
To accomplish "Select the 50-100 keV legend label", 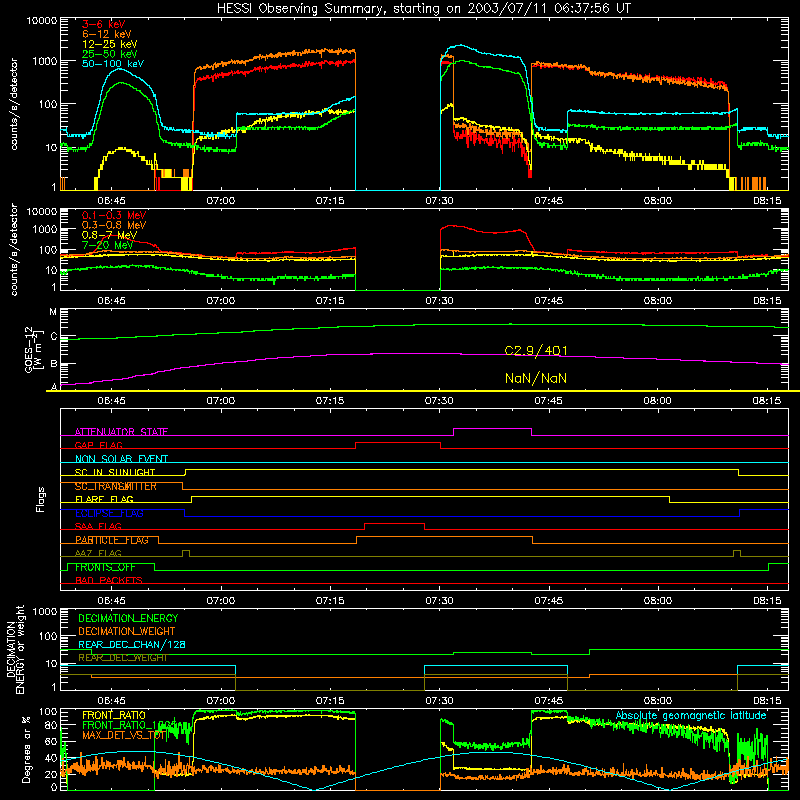I will pos(113,64).
